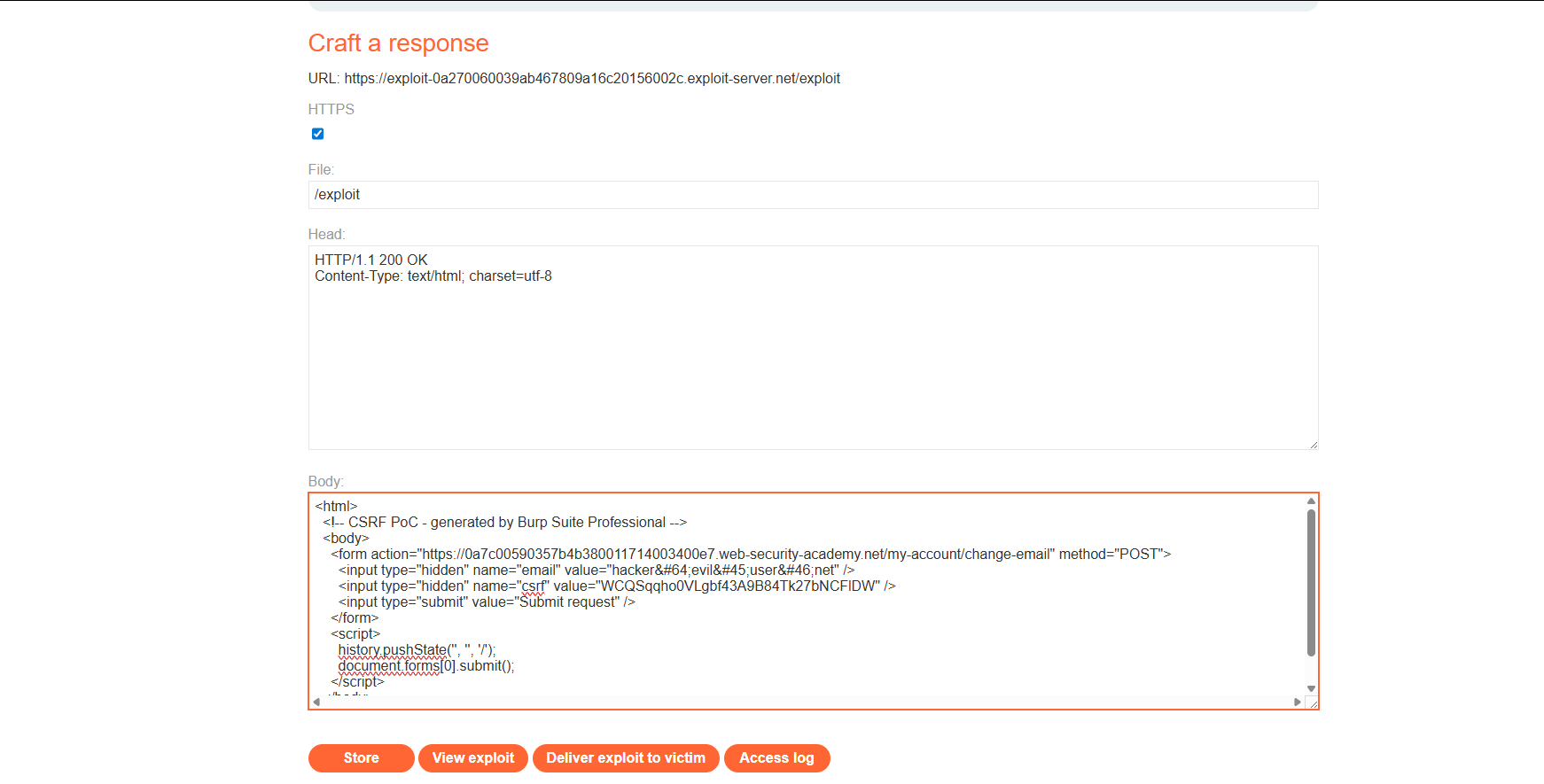Click the 'Body:' label

(x=325, y=482)
